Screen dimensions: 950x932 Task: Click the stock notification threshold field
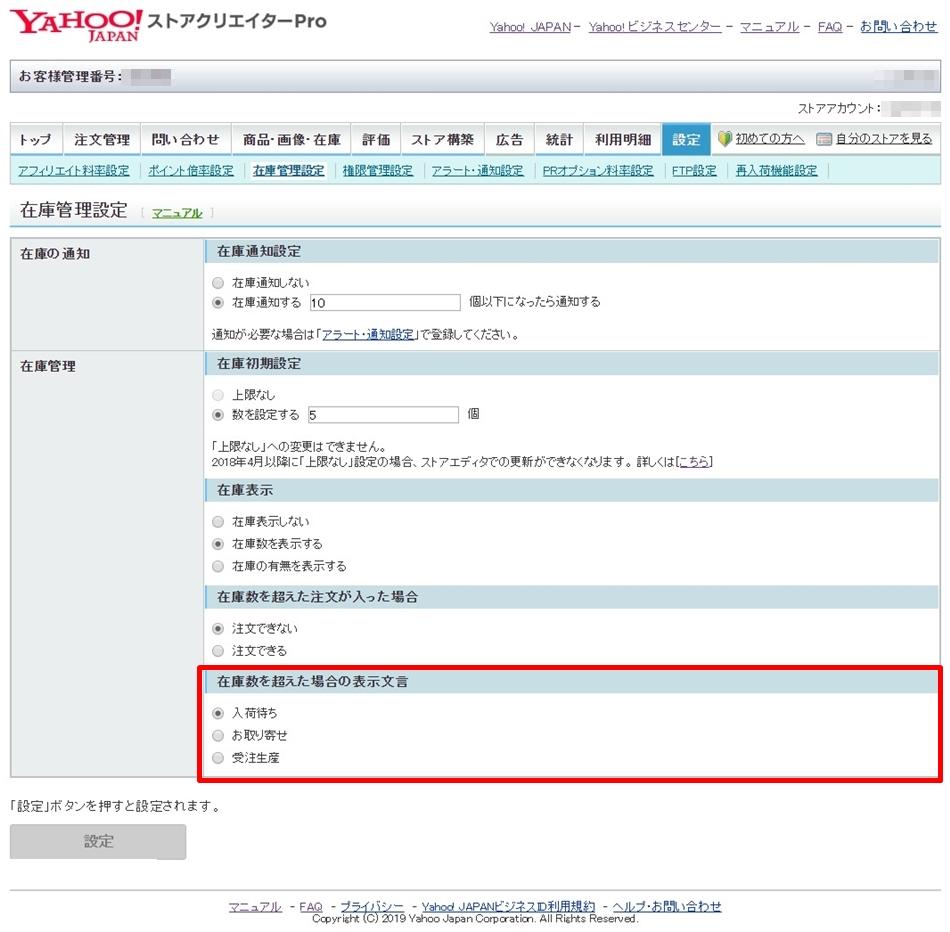[385, 302]
